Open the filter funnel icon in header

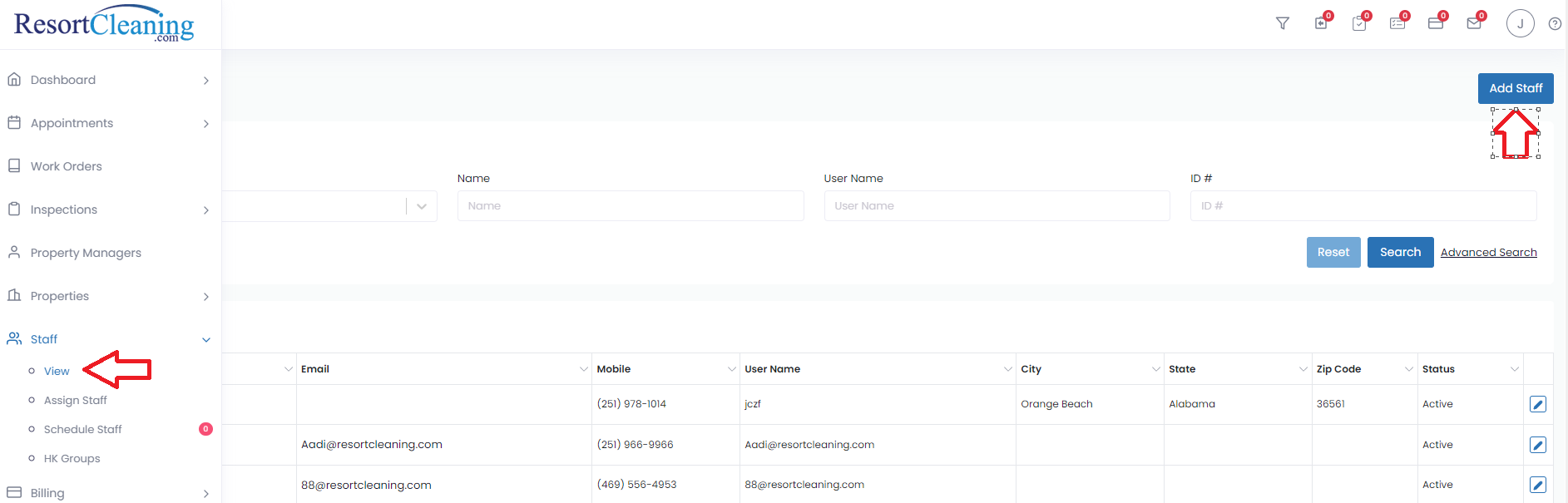point(1283,23)
